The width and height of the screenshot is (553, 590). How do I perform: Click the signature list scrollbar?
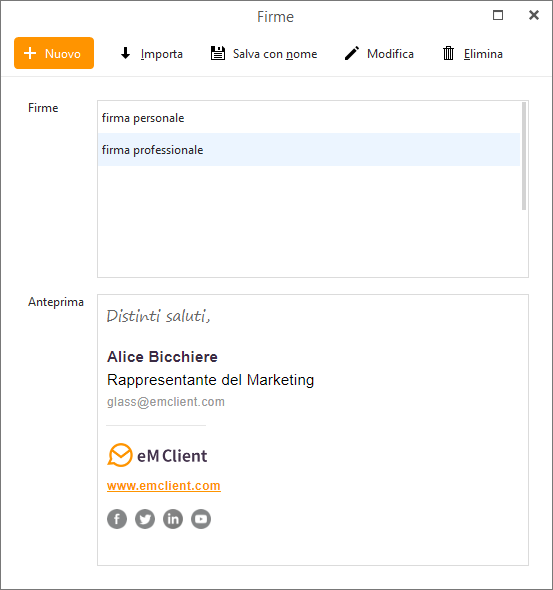click(524, 156)
